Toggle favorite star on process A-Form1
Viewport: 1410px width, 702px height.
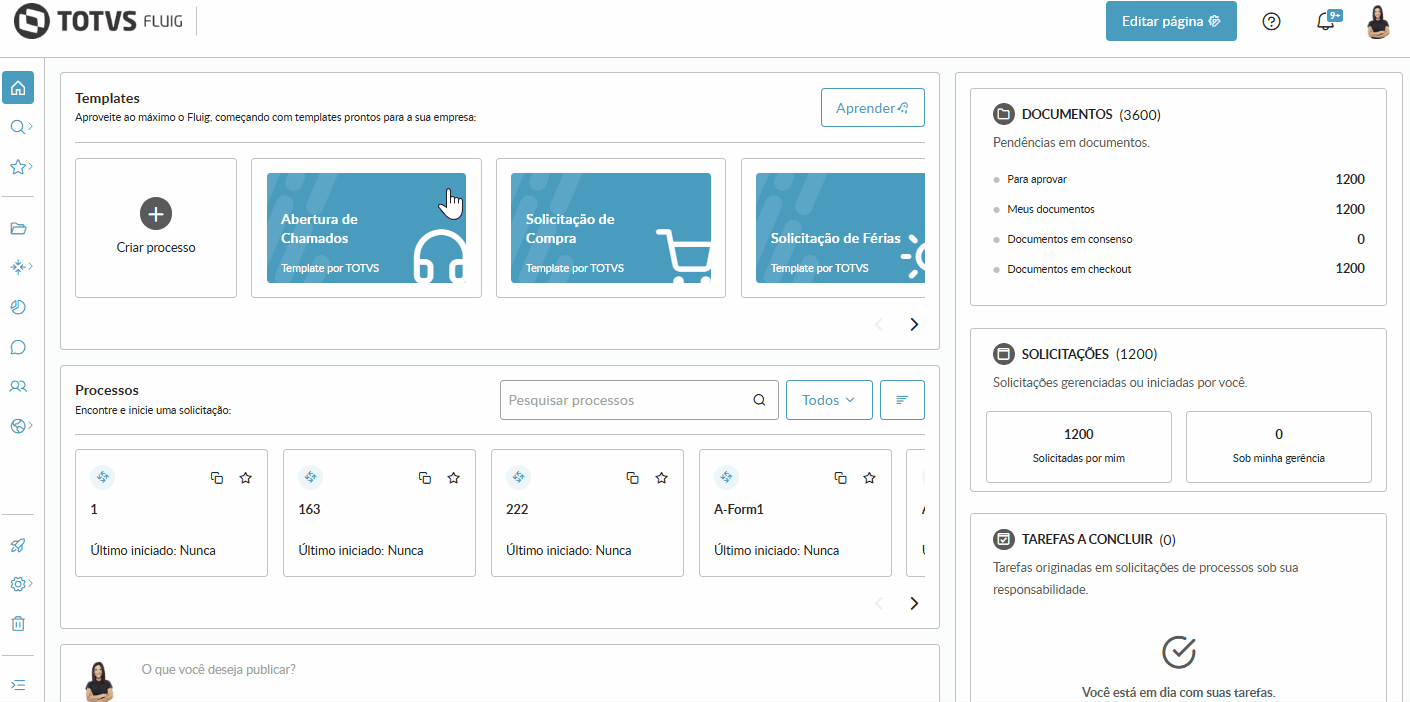point(869,478)
